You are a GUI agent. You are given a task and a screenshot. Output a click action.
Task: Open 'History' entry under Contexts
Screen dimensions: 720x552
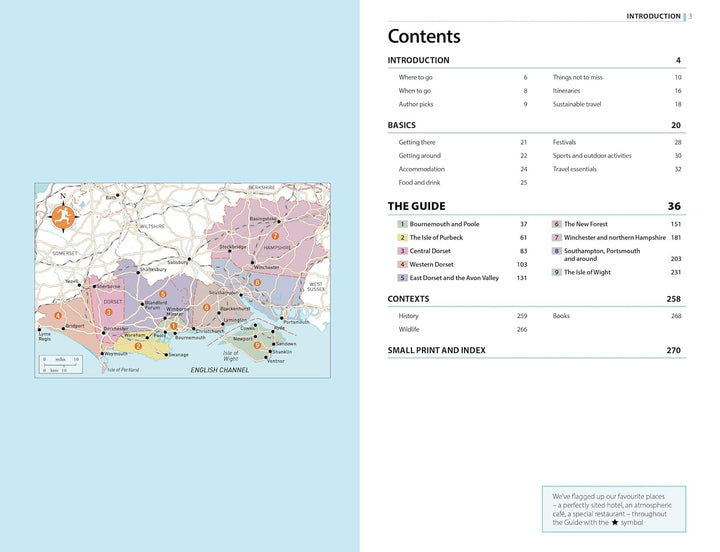(408, 316)
